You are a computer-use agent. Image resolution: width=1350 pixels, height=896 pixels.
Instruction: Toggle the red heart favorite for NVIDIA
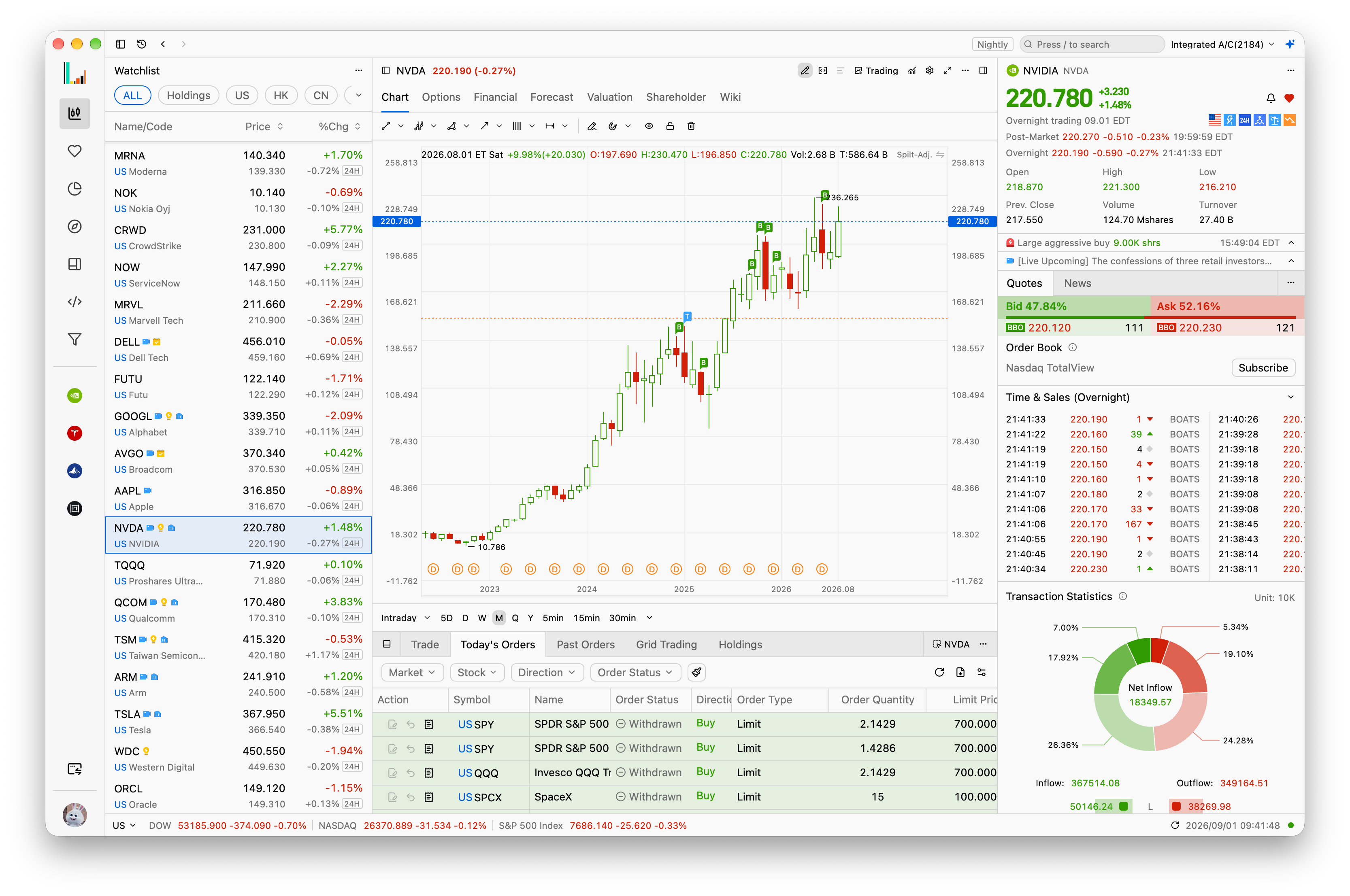[1289, 98]
